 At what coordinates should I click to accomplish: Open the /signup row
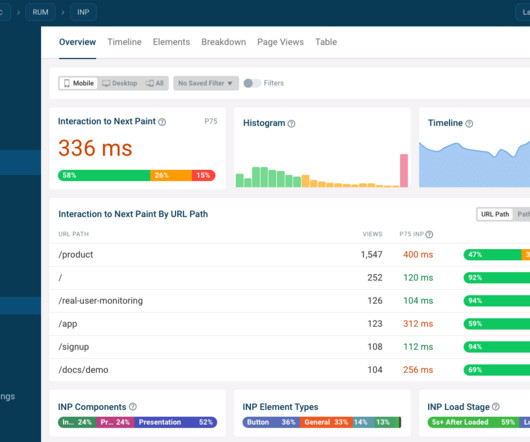(290, 347)
